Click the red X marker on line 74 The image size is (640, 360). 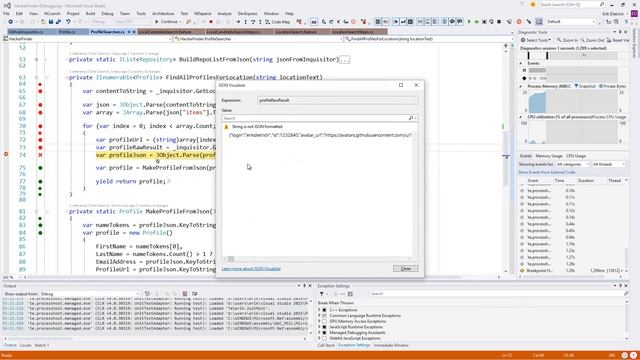tap(40, 155)
